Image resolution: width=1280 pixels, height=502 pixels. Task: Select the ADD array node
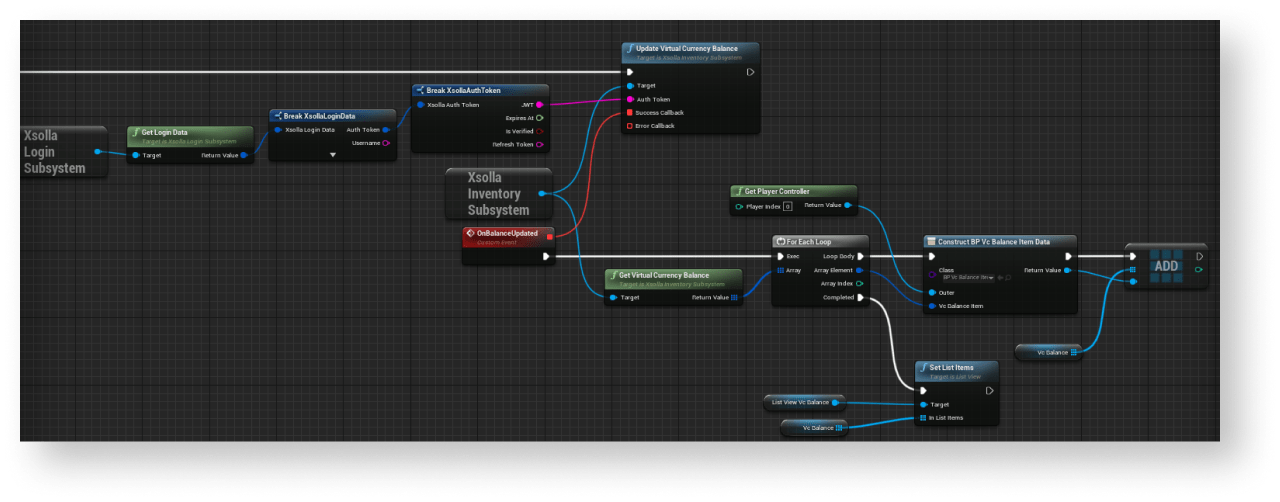point(1165,267)
